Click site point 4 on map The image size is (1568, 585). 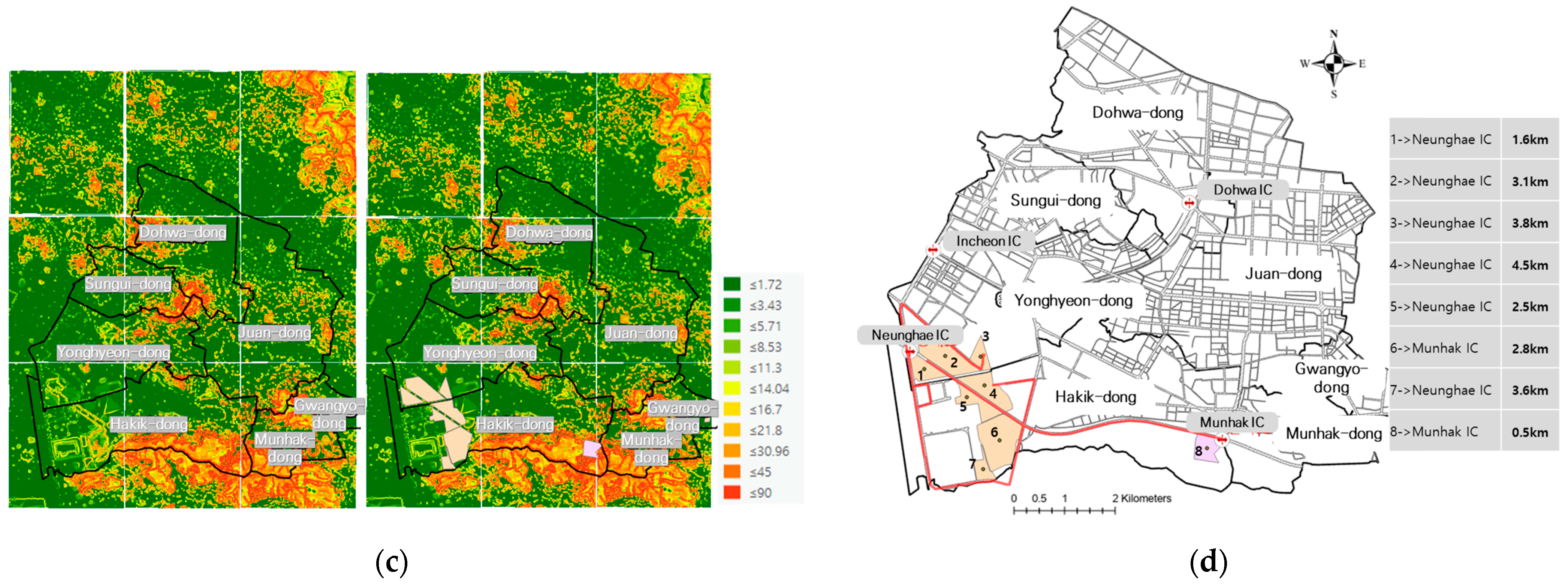(984, 385)
